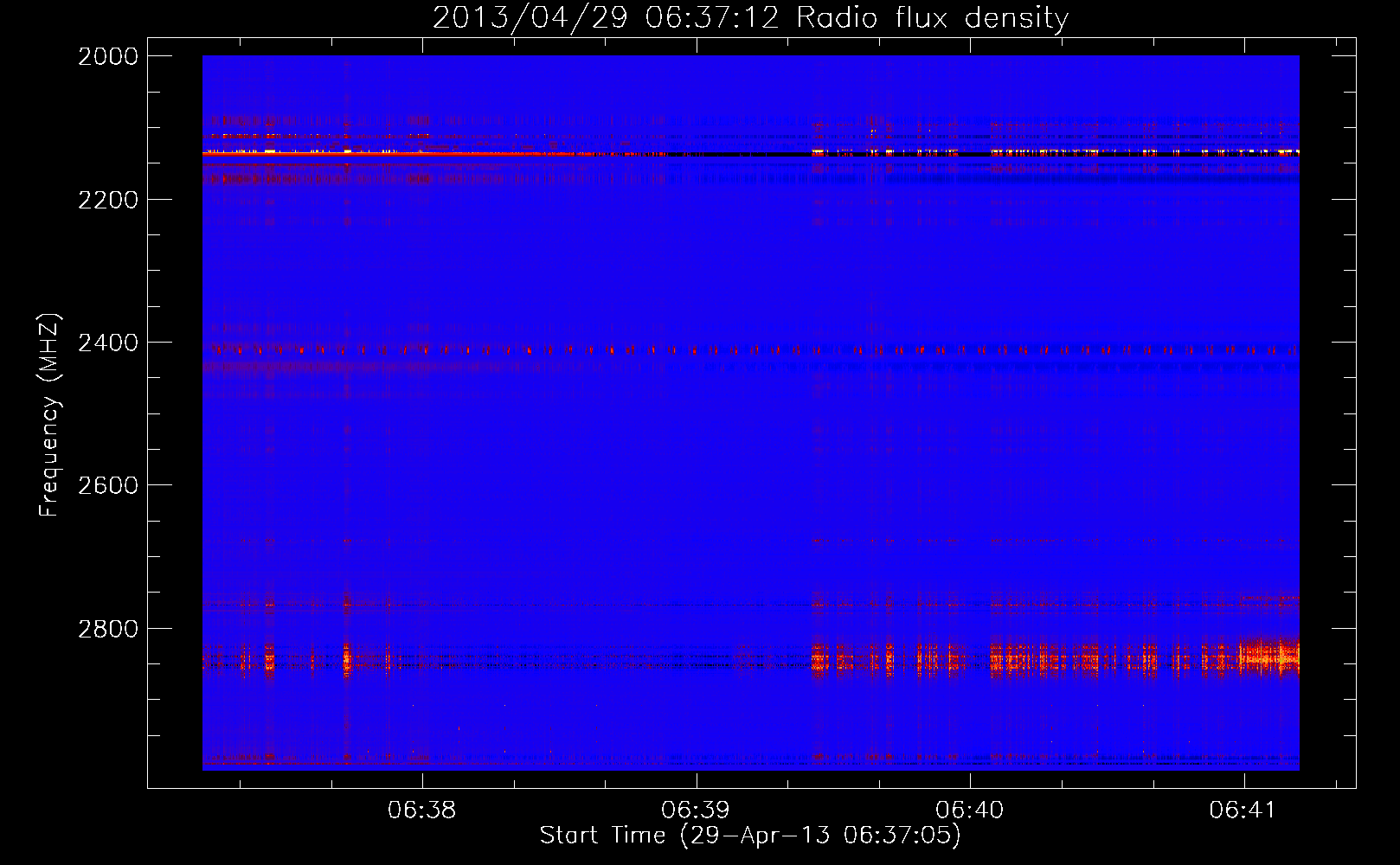Screen dimensions: 1400x865
Task: Click the 06:38 time axis label
Action: (422, 811)
